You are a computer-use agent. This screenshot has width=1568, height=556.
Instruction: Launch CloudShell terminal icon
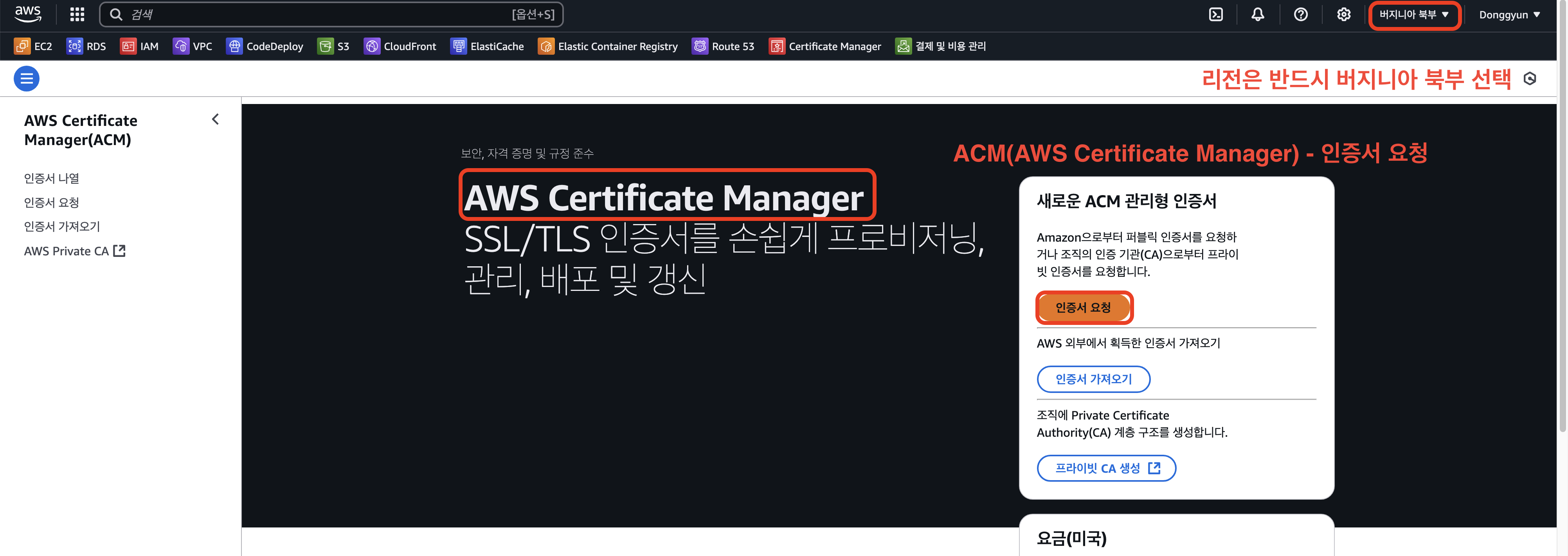1215,14
